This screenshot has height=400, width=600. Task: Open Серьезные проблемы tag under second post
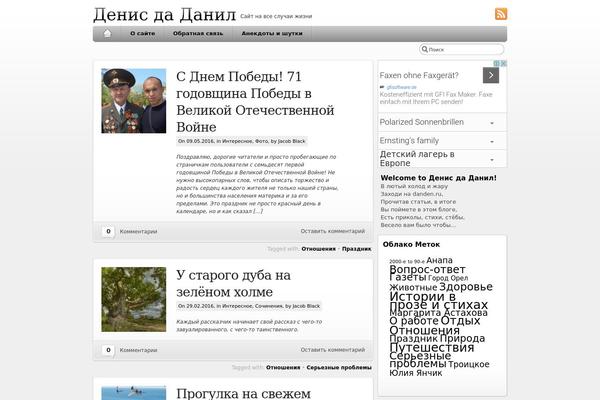pyautogui.click(x=339, y=367)
